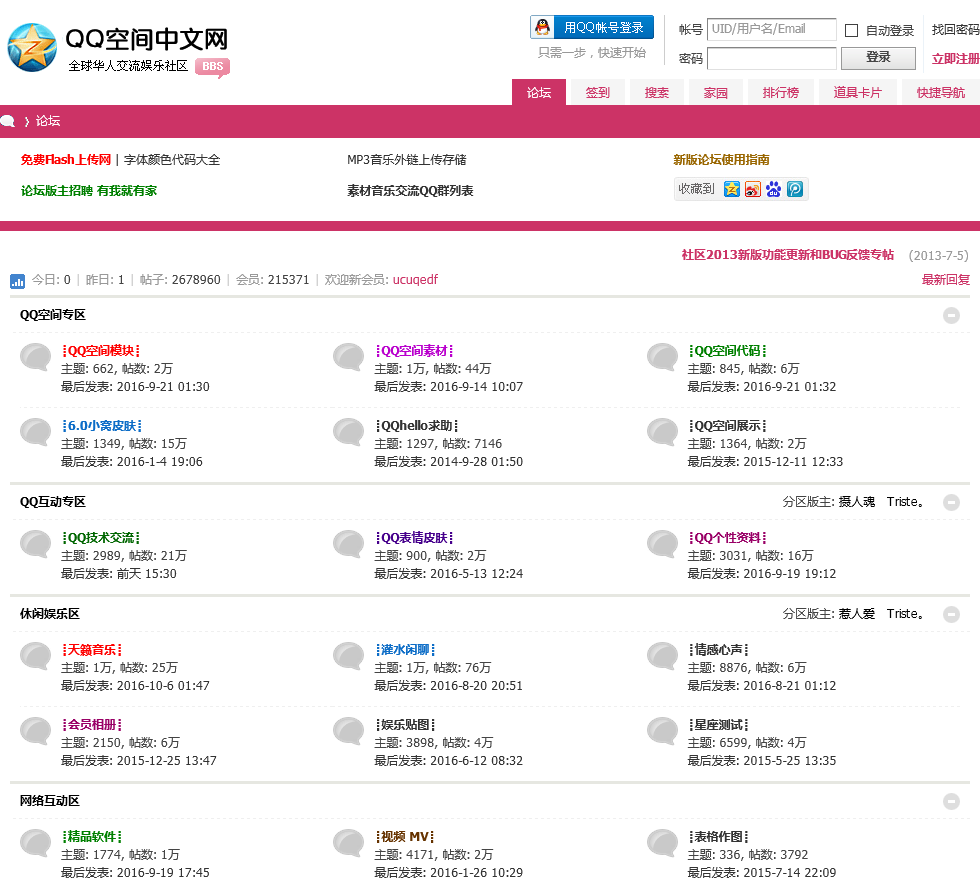Screen dimensions: 980x891
Task: Click the QQ空间中文网 star logo
Action: (32, 46)
